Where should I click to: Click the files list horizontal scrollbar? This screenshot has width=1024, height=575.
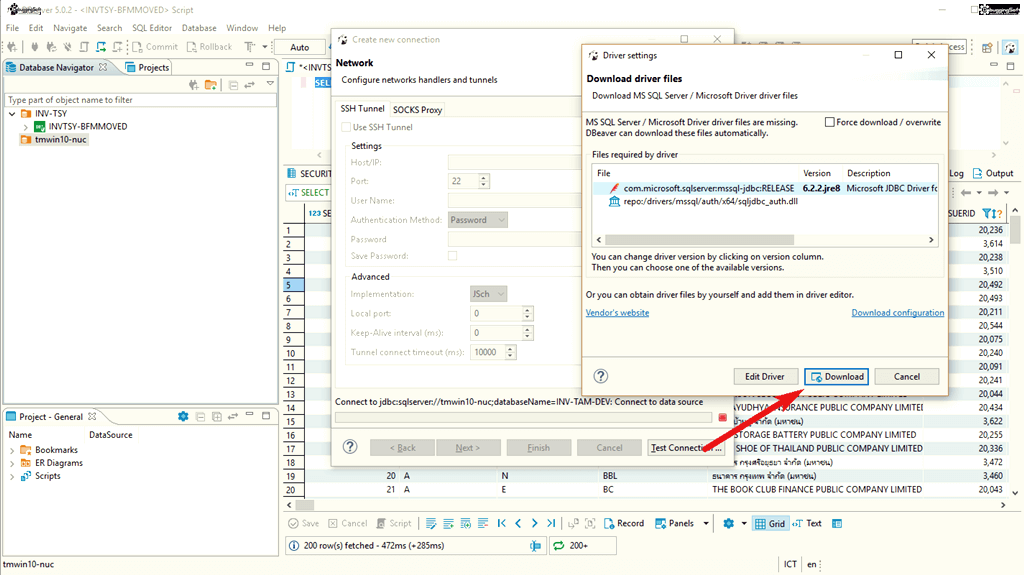tap(699, 240)
